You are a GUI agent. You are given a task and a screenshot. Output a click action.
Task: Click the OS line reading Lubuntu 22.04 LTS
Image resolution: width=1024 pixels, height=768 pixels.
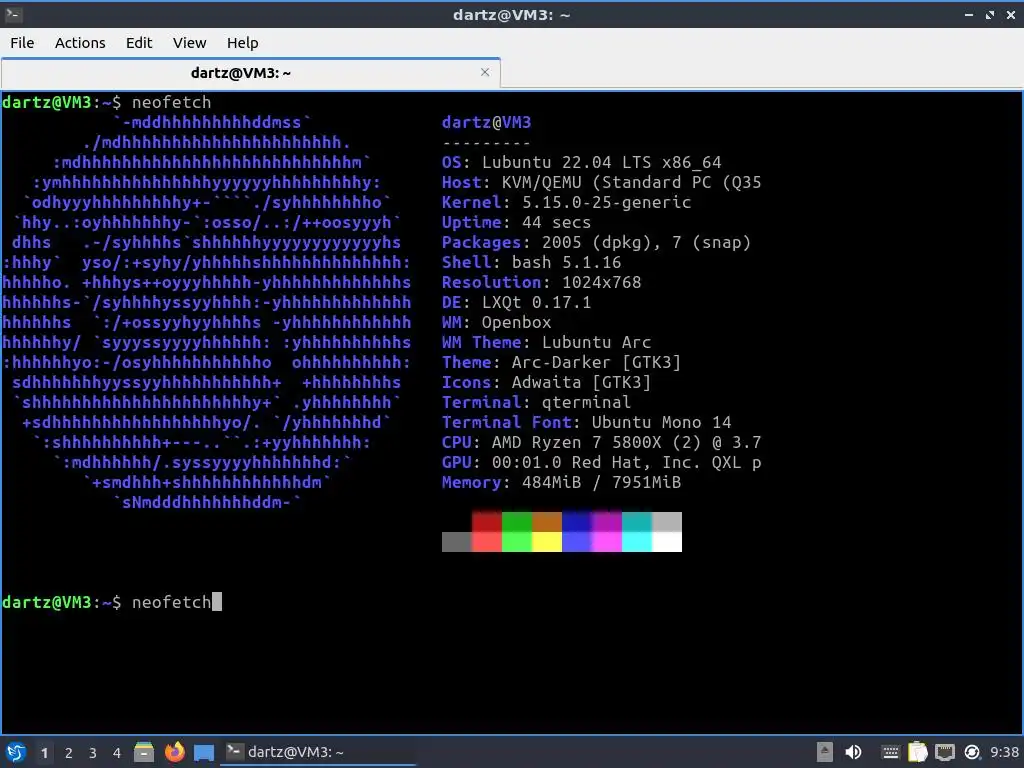point(581,163)
